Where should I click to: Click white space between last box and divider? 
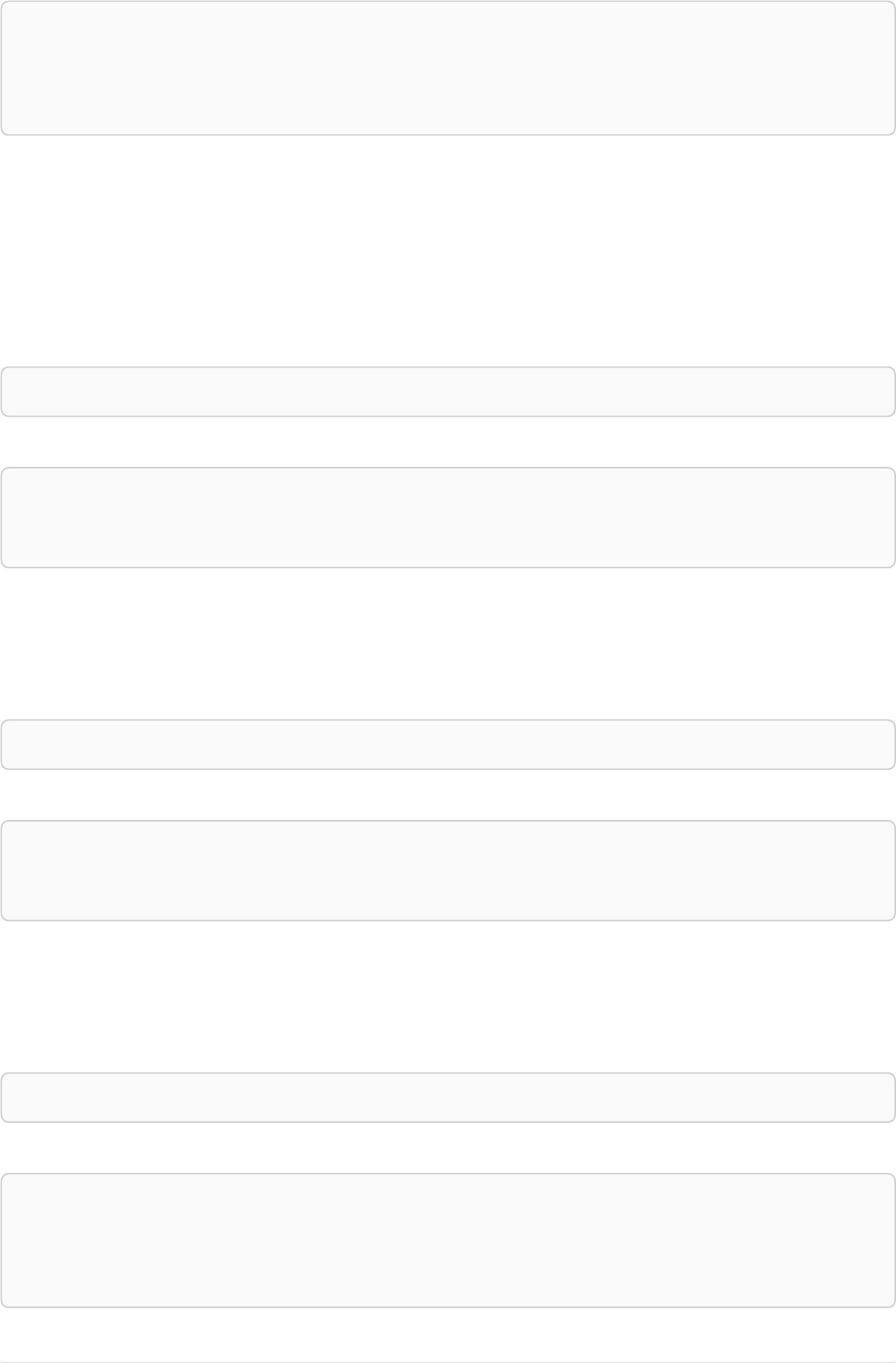pyautogui.click(x=448, y=1334)
